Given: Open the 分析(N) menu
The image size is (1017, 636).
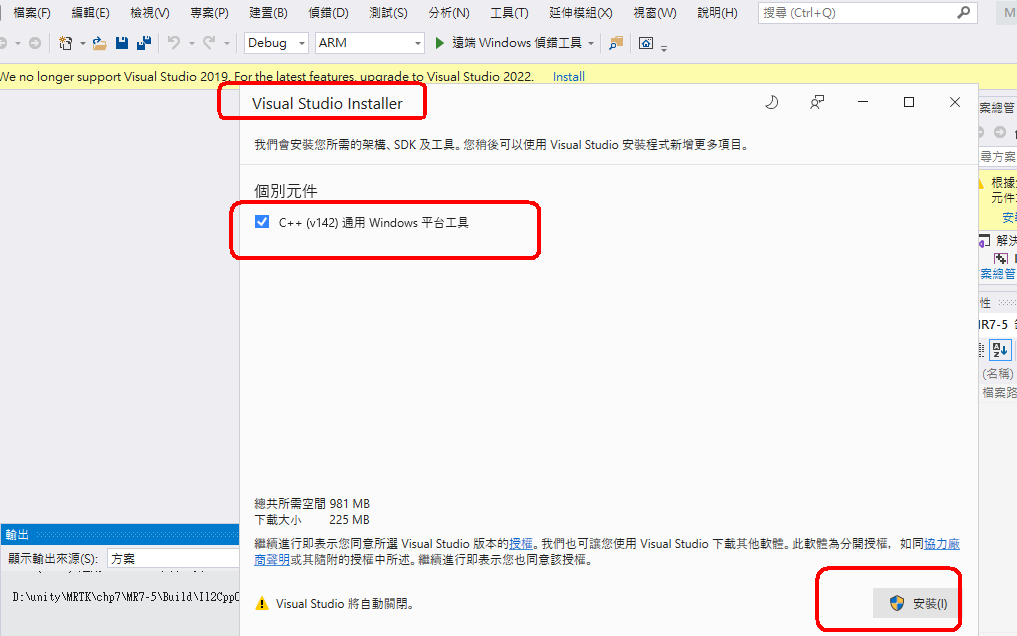Looking at the screenshot, I should pos(449,13).
